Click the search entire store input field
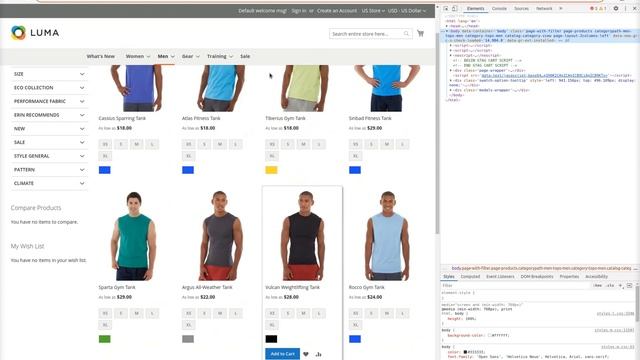 pyautogui.click(x=371, y=34)
